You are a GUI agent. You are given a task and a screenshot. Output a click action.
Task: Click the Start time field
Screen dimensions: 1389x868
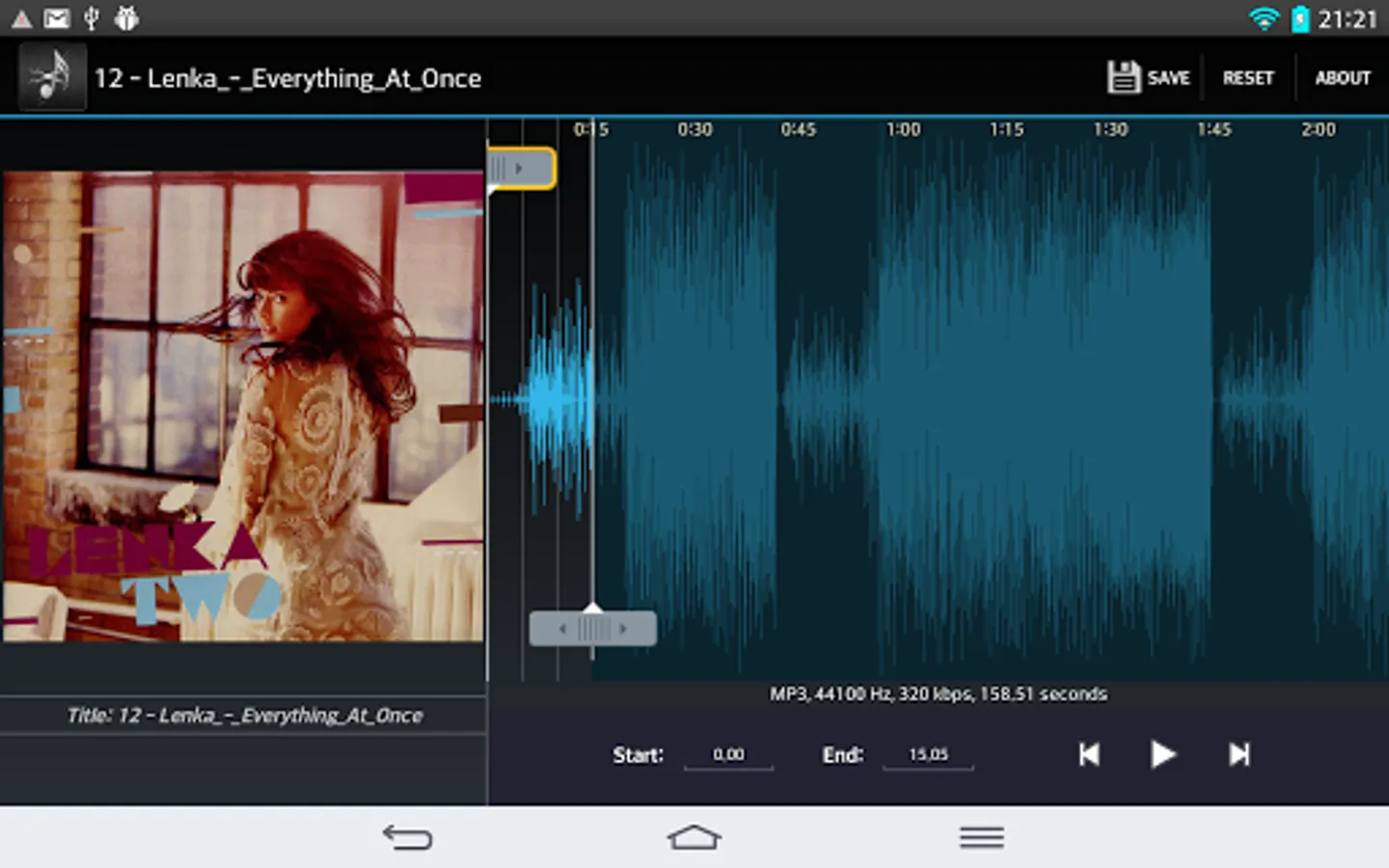point(728,755)
